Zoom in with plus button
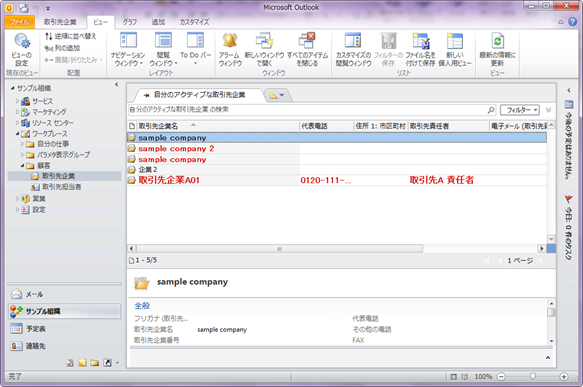This screenshot has width=583, height=387. tap(564, 377)
